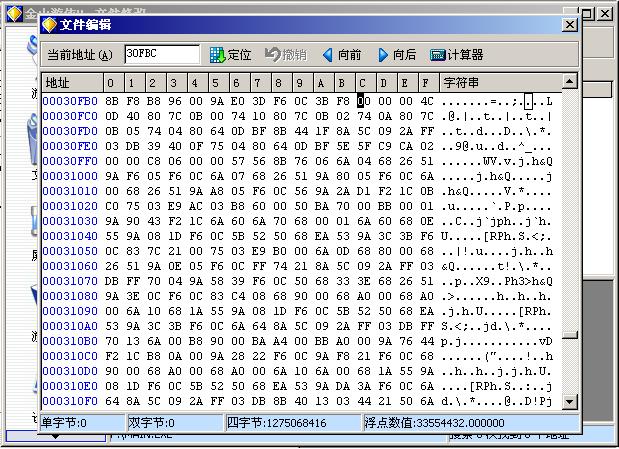
Task: Select address 00031070
Action: coord(70,281)
